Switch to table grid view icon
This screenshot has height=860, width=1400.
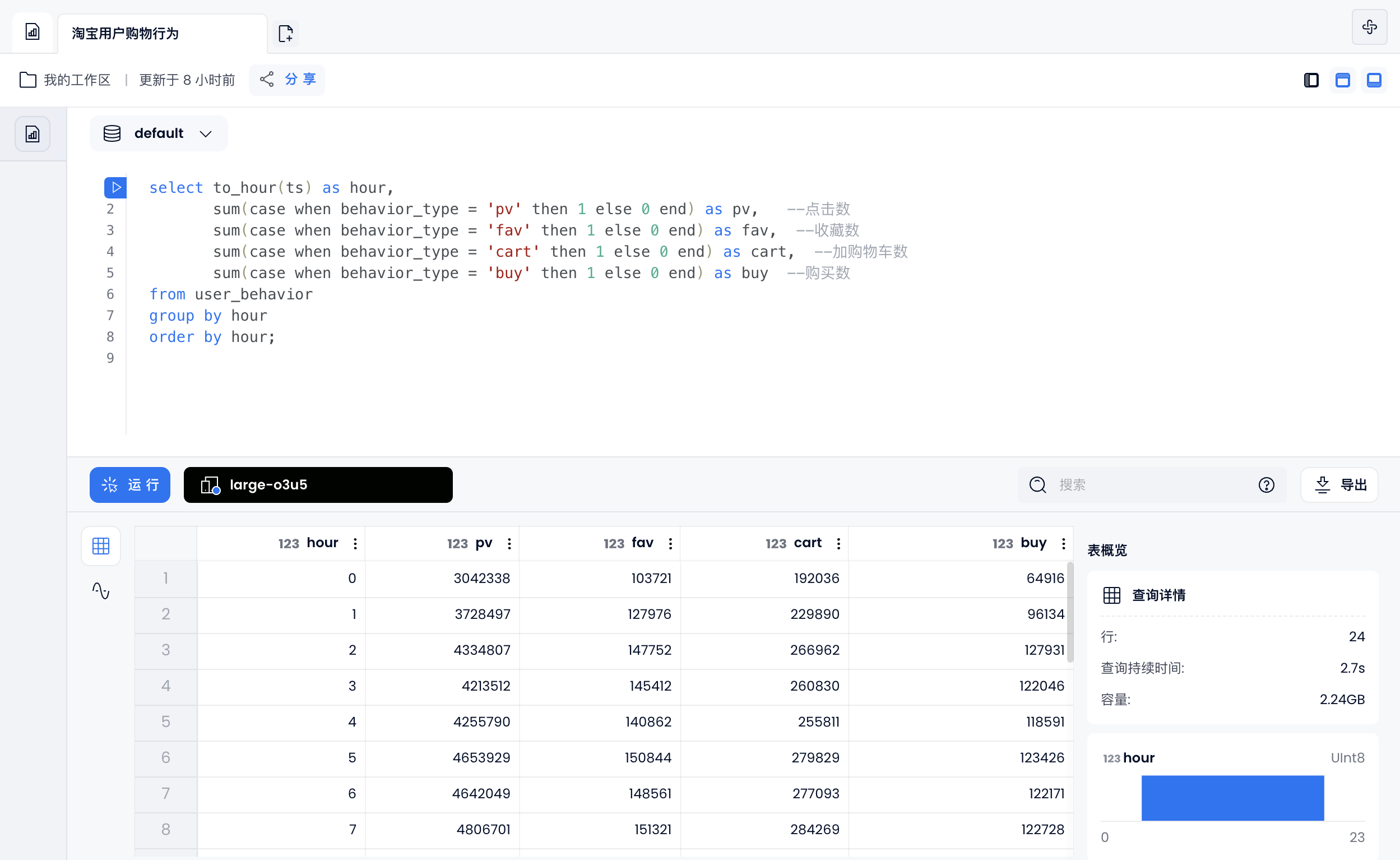[x=101, y=546]
